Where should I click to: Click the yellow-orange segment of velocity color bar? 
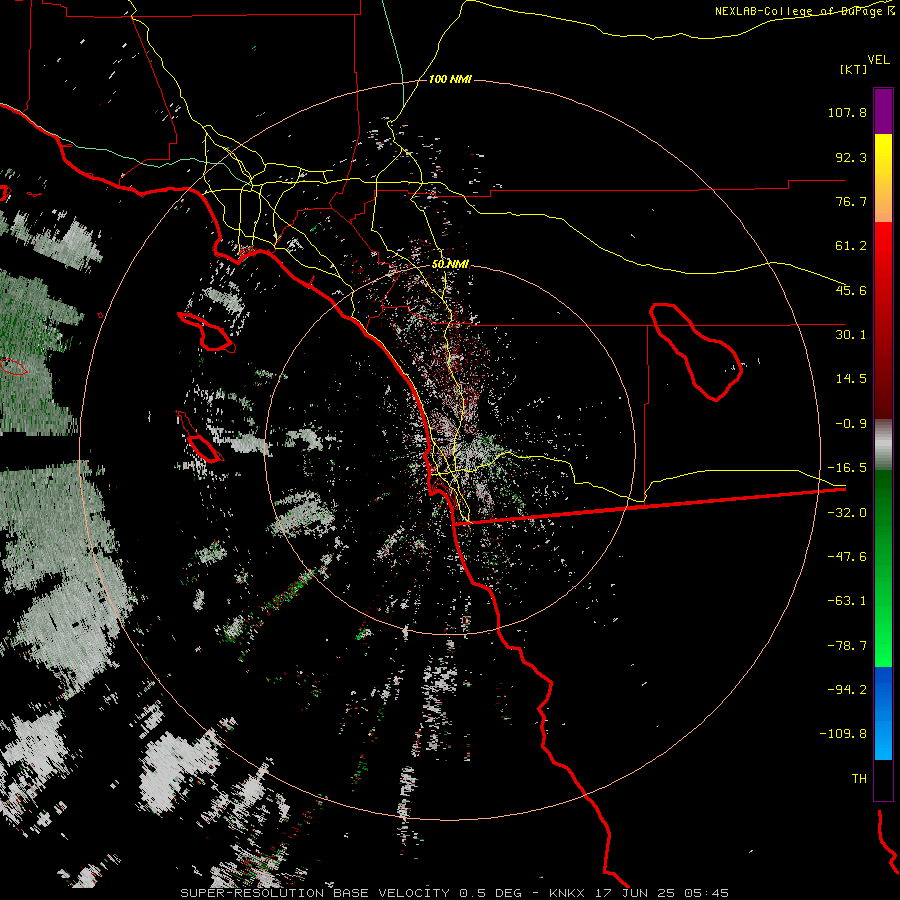click(x=883, y=178)
